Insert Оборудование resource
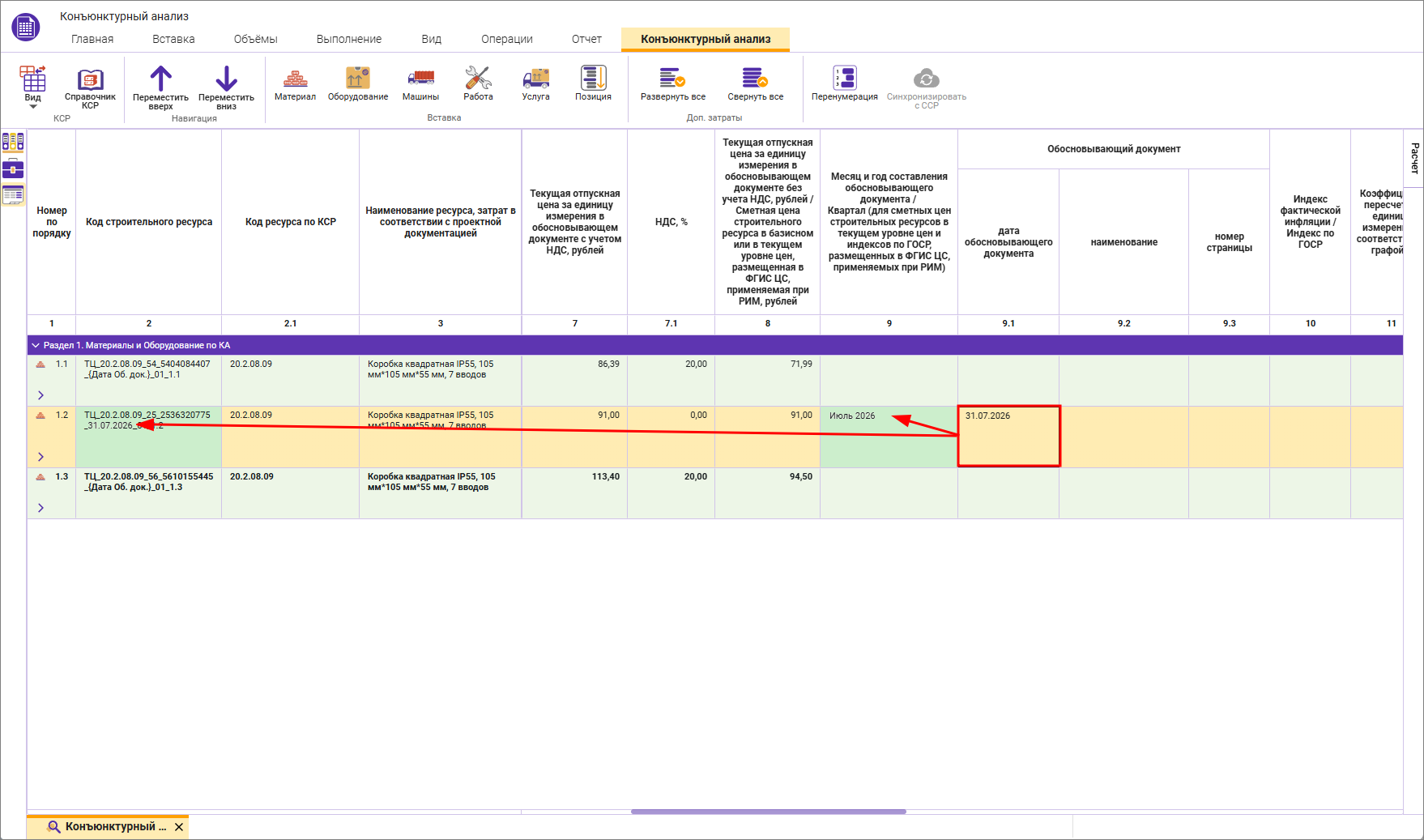This screenshot has width=1424, height=840. 358,84
